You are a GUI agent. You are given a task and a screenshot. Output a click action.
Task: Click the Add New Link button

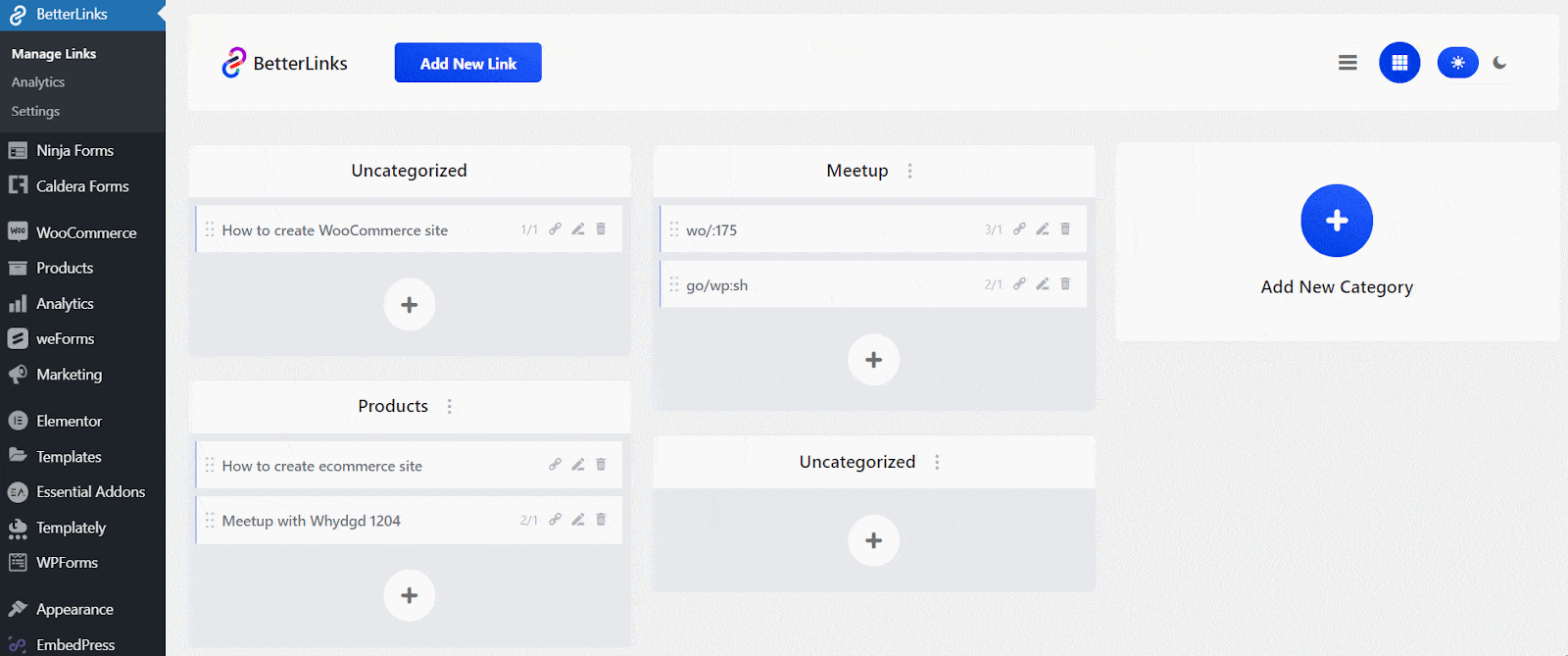tap(467, 63)
